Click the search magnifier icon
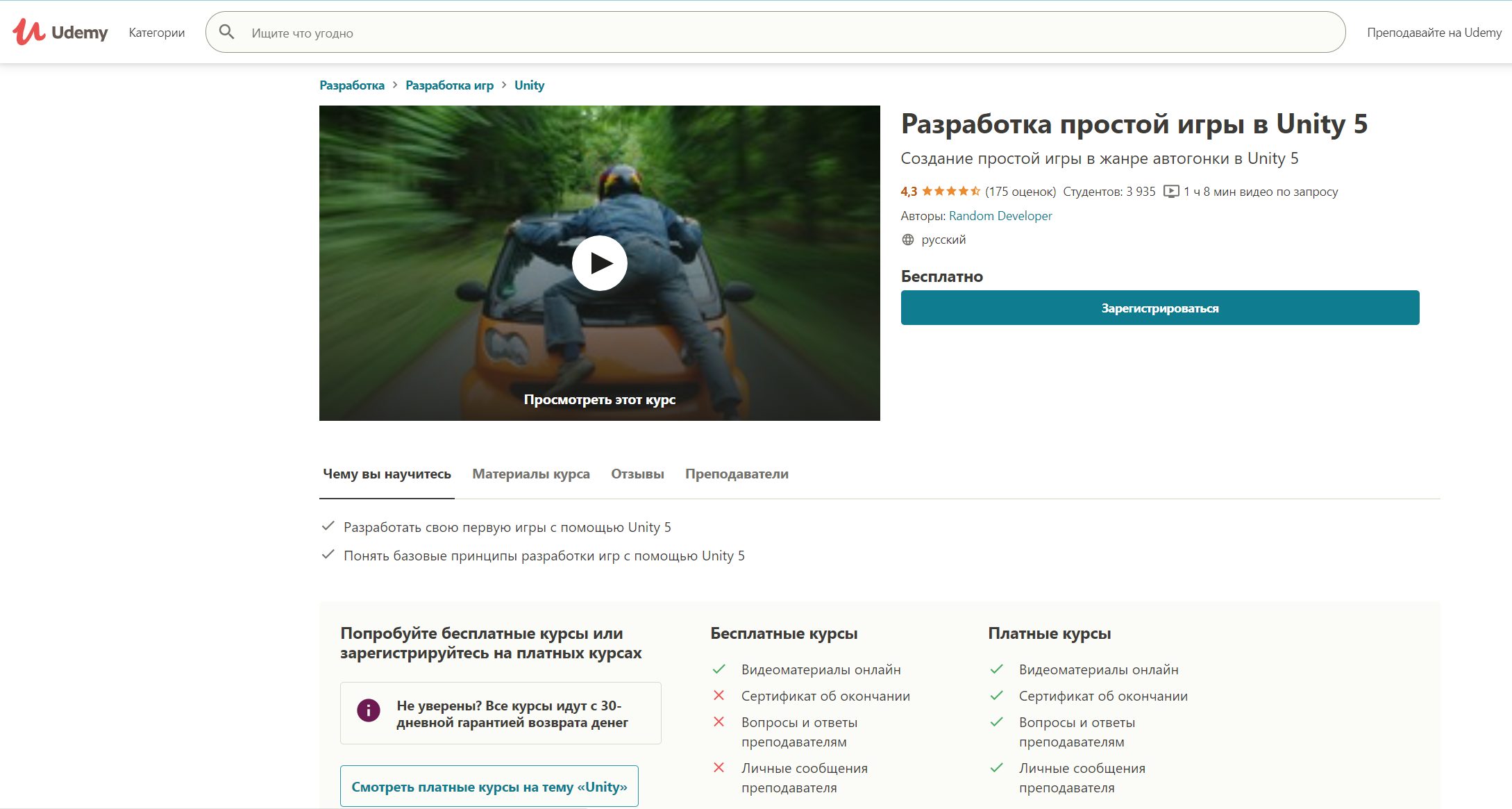1512x809 pixels. [226, 32]
